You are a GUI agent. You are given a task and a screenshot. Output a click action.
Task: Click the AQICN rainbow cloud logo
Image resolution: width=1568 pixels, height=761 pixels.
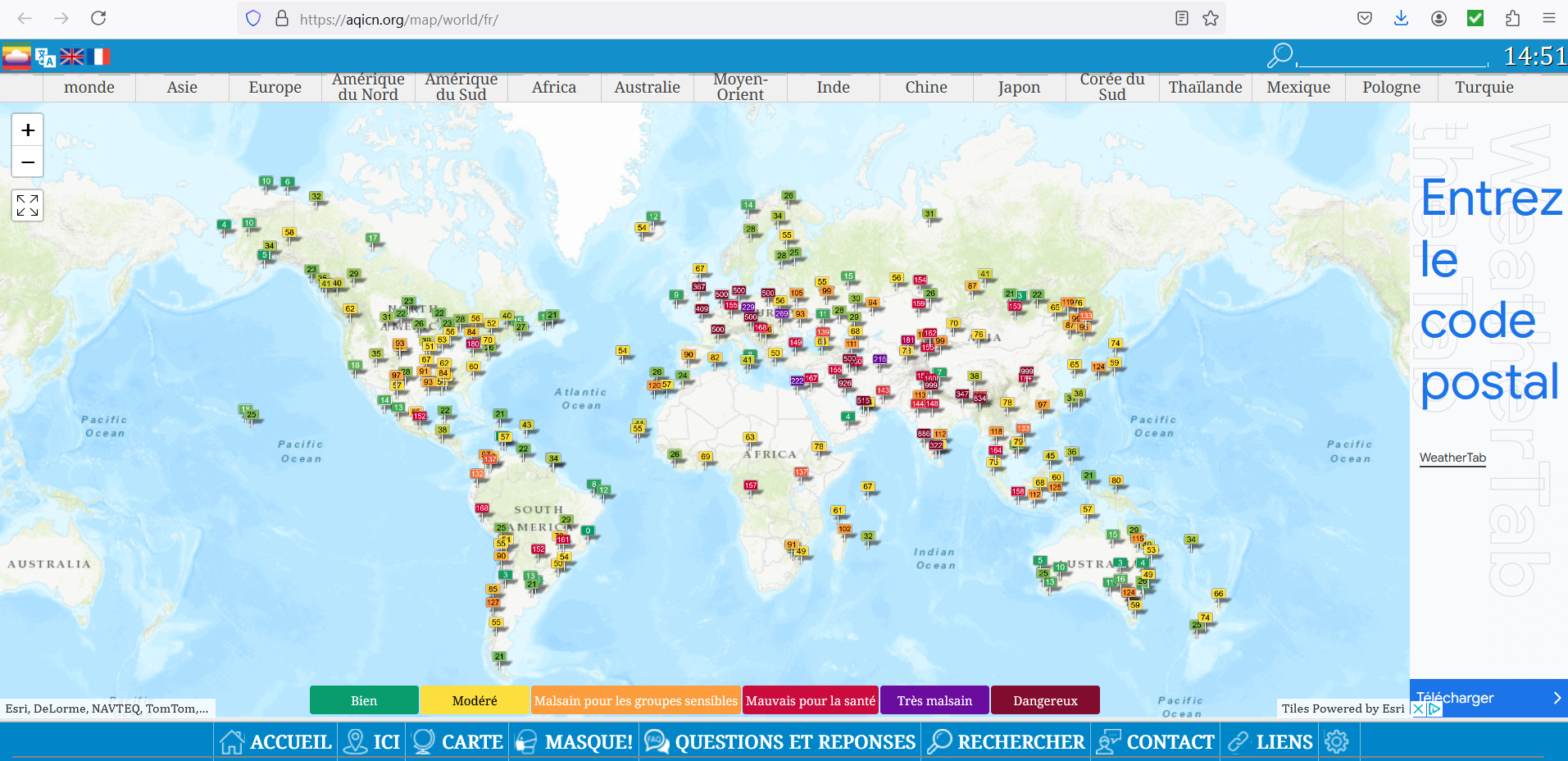pyautogui.click(x=16, y=57)
